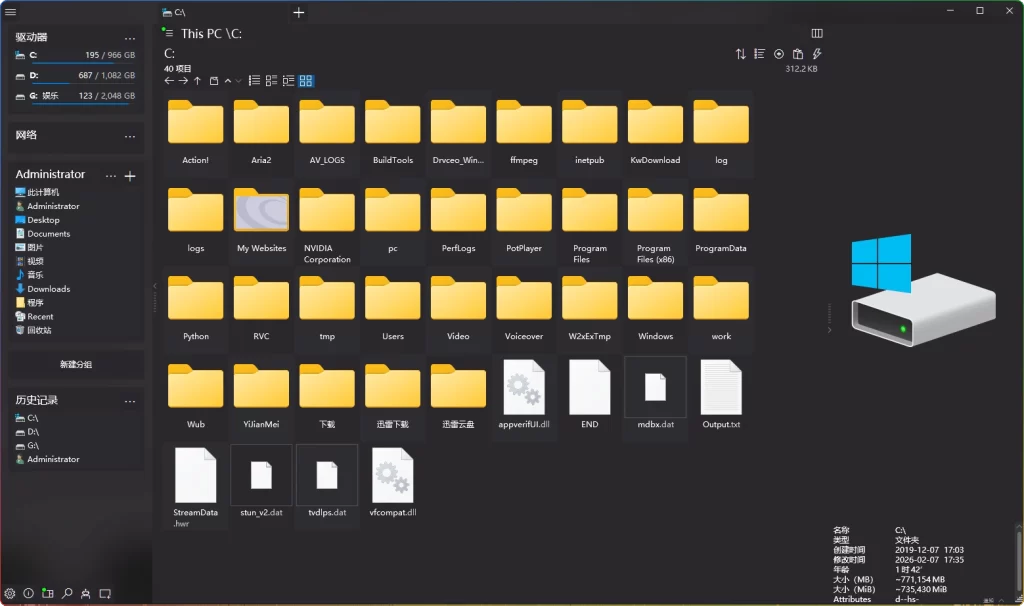Go back with the left arrow

169,81
